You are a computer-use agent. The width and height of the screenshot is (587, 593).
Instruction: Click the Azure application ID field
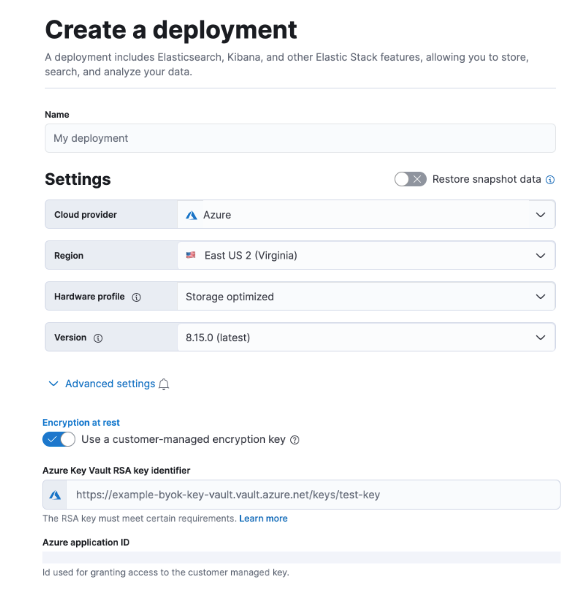(x=301, y=557)
